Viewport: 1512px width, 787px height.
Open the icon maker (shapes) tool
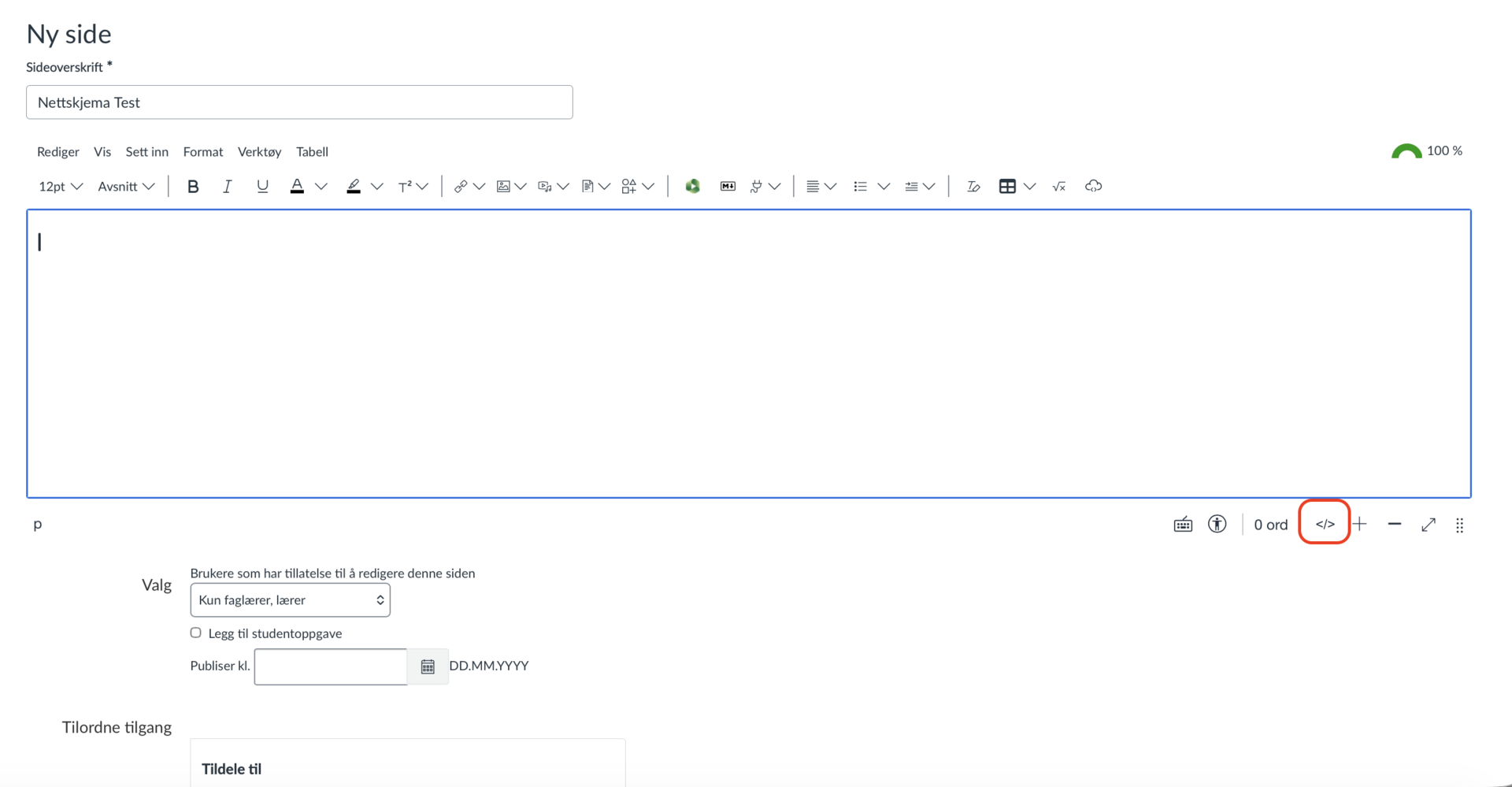(x=628, y=187)
